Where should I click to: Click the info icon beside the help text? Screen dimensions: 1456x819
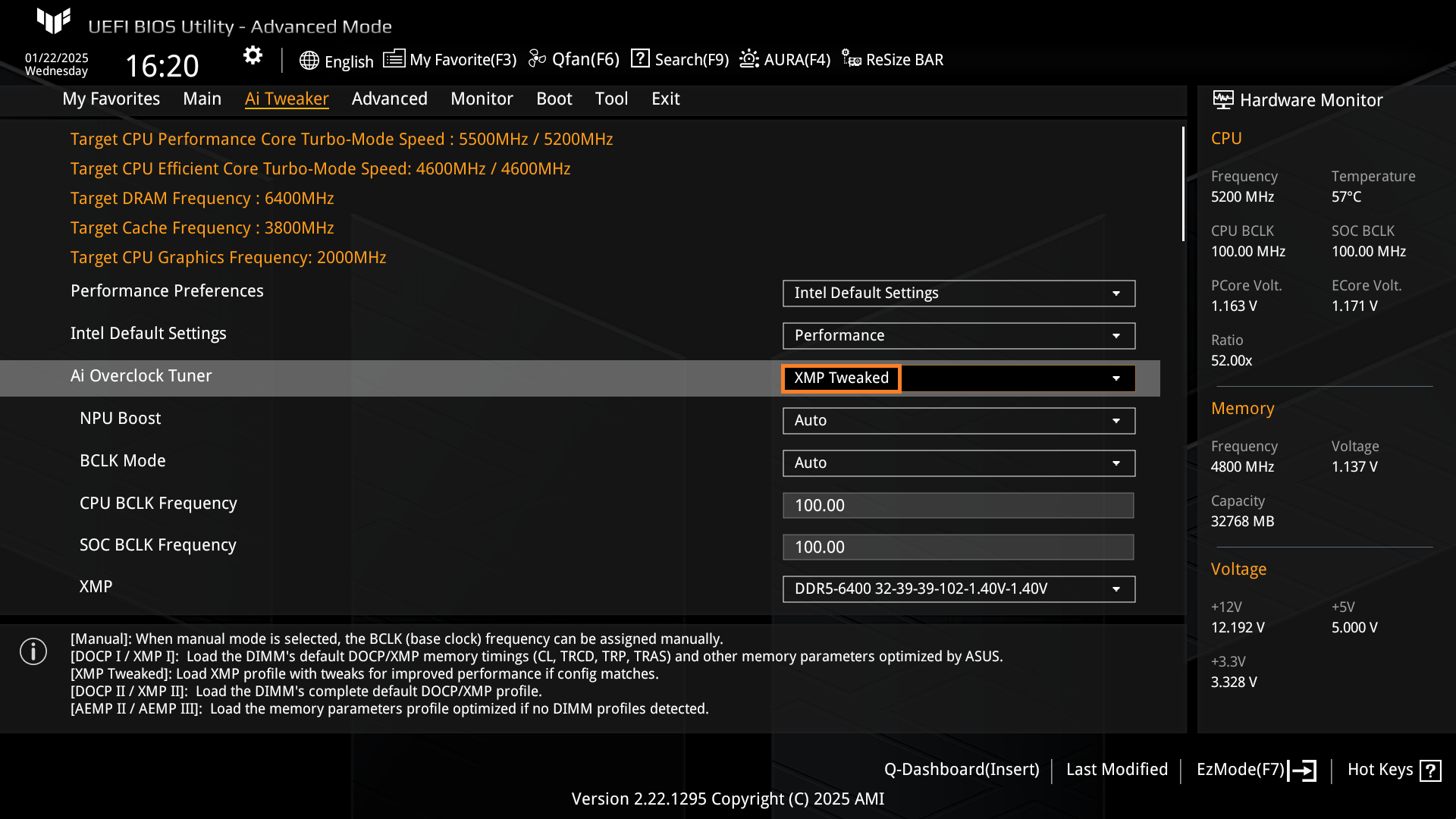(33, 651)
